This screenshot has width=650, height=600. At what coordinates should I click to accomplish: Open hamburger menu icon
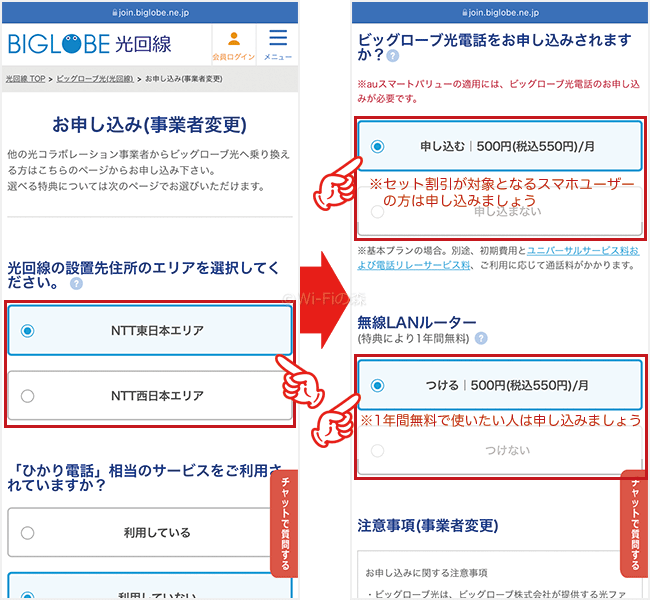click(278, 38)
